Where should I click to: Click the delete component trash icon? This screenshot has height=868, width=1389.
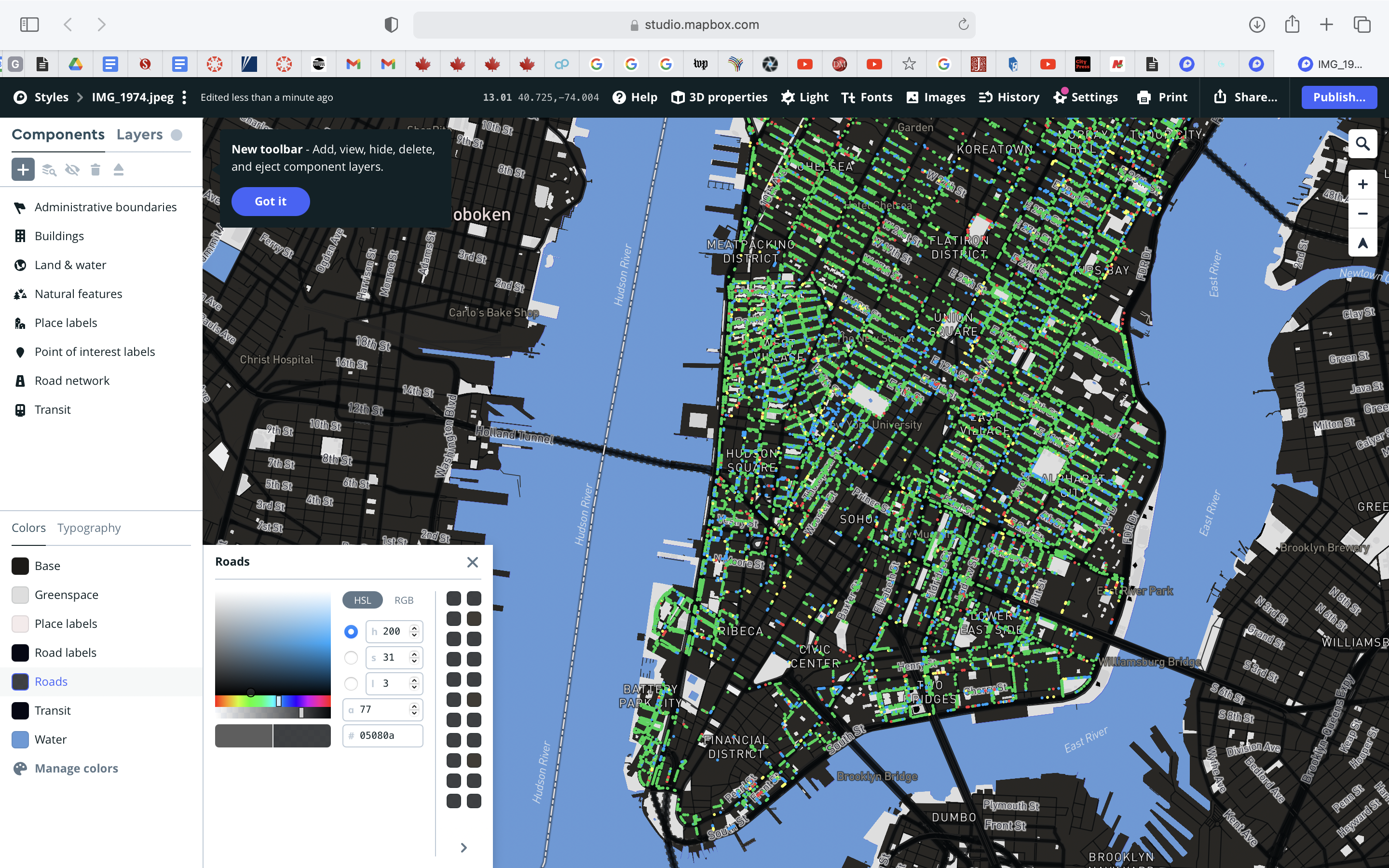click(95, 170)
